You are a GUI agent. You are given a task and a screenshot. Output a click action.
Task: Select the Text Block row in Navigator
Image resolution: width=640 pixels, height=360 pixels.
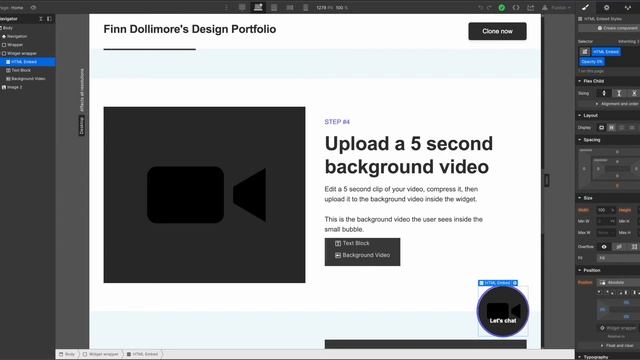pyautogui.click(x=27, y=70)
